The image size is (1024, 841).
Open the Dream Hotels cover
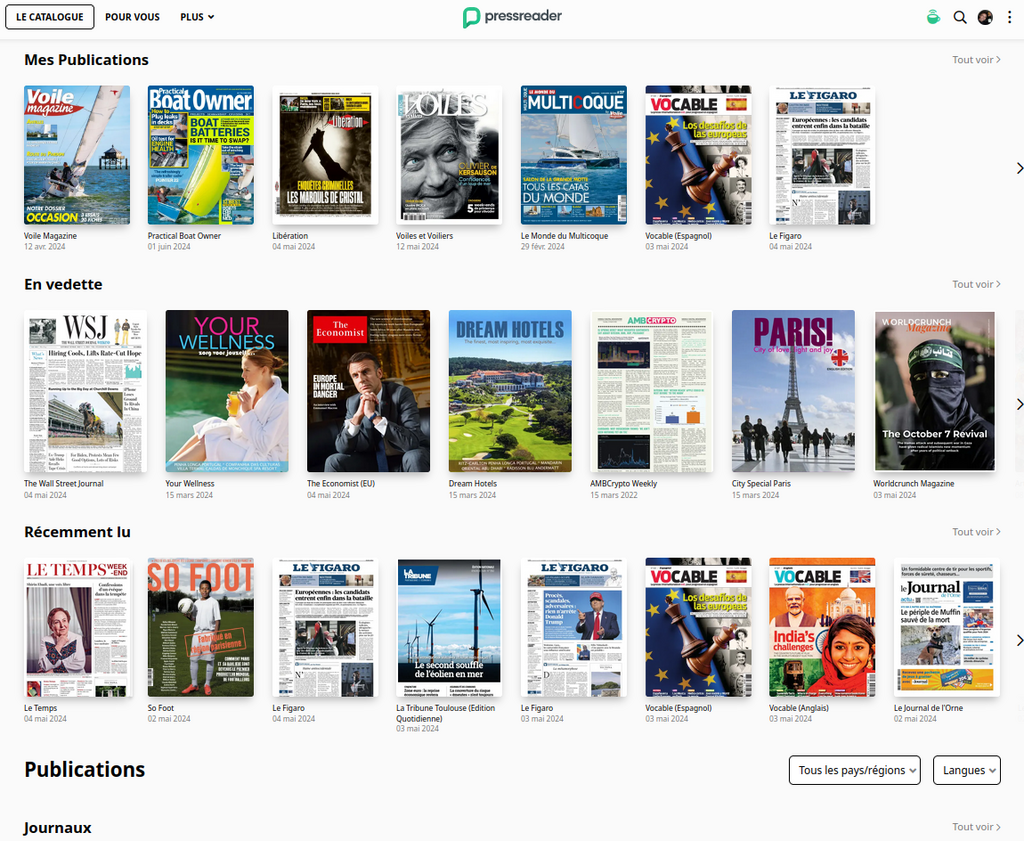[x=510, y=391]
